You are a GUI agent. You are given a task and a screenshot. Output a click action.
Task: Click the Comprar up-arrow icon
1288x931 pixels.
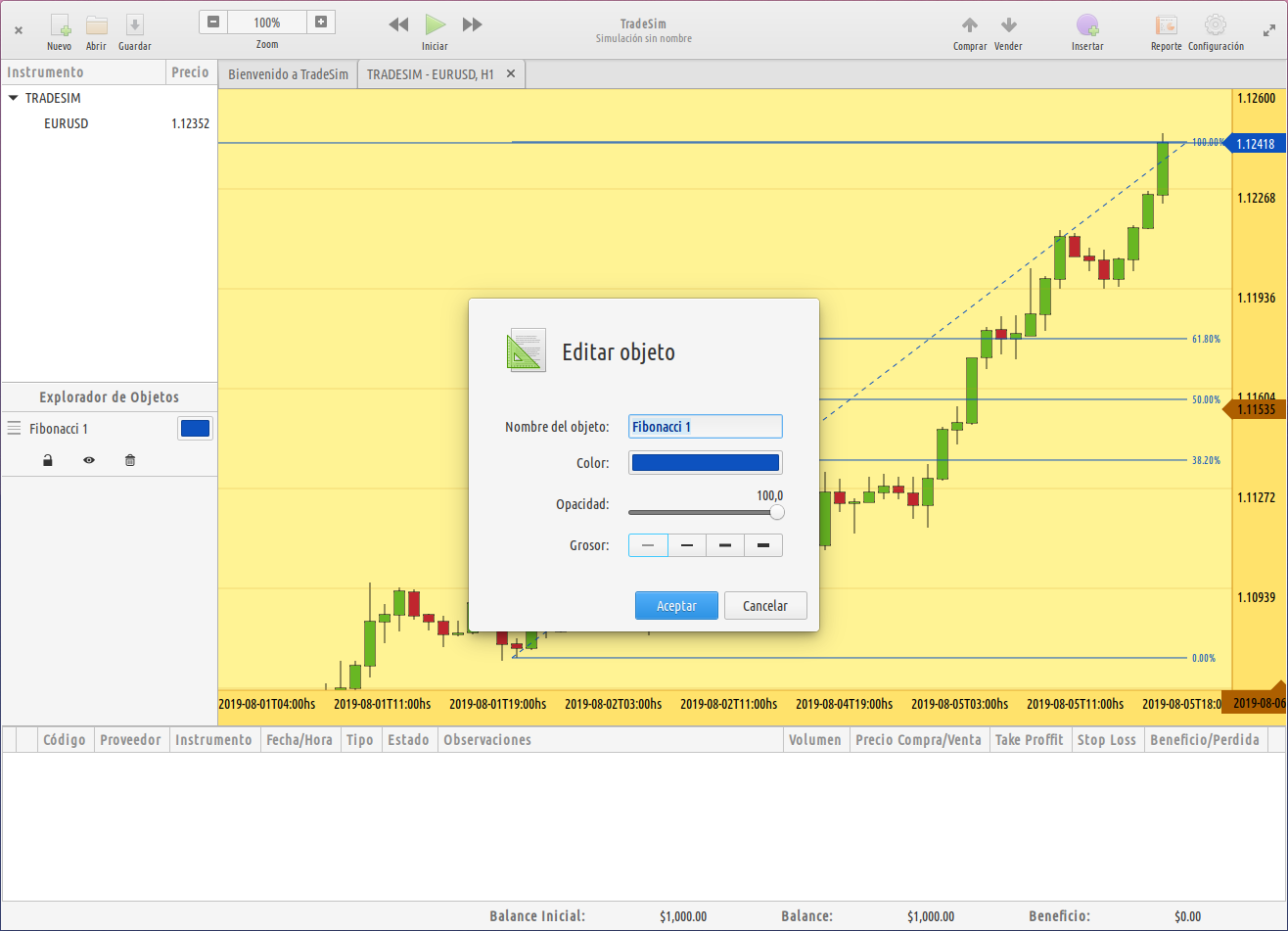point(969,24)
